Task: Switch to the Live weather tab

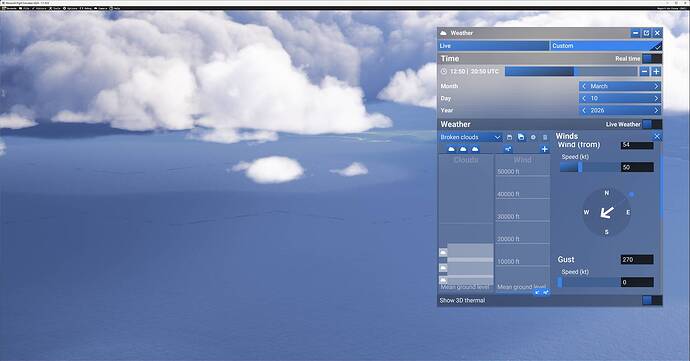Action: pyautogui.click(x=493, y=46)
